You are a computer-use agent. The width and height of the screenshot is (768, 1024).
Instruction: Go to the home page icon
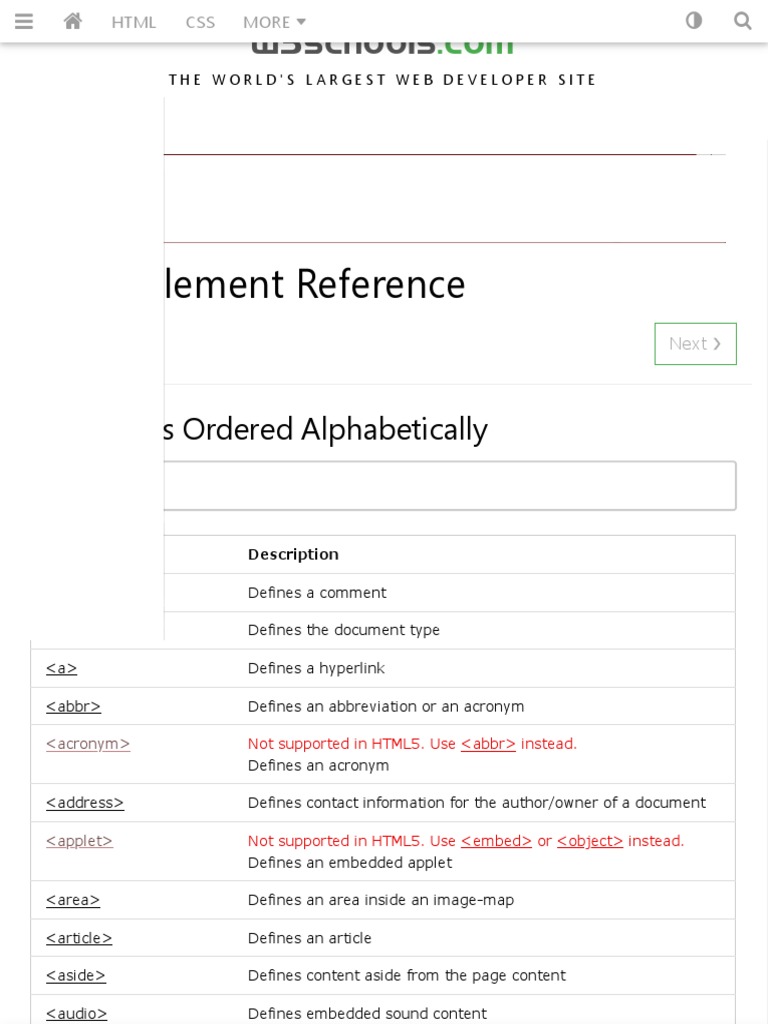point(73,21)
